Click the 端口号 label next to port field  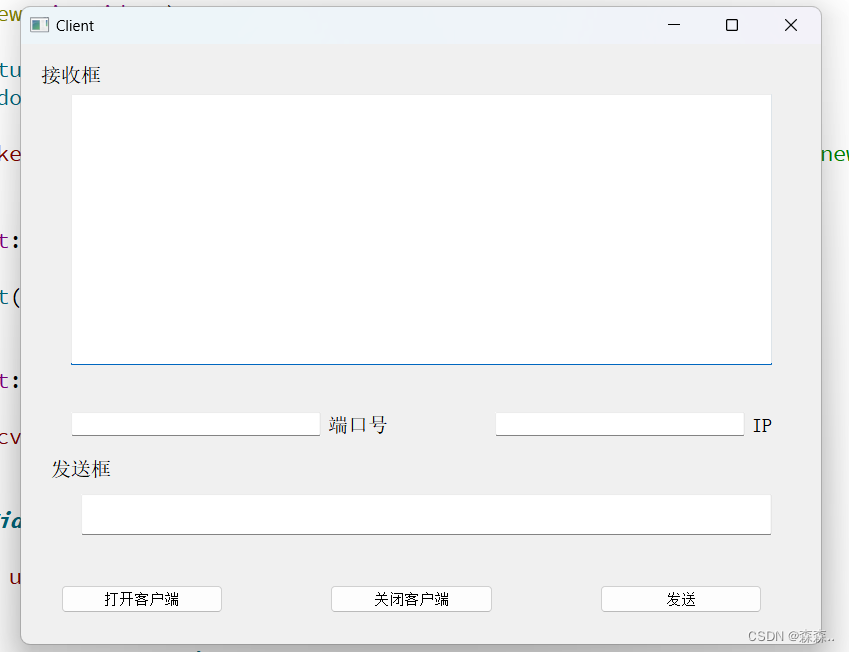tap(358, 425)
